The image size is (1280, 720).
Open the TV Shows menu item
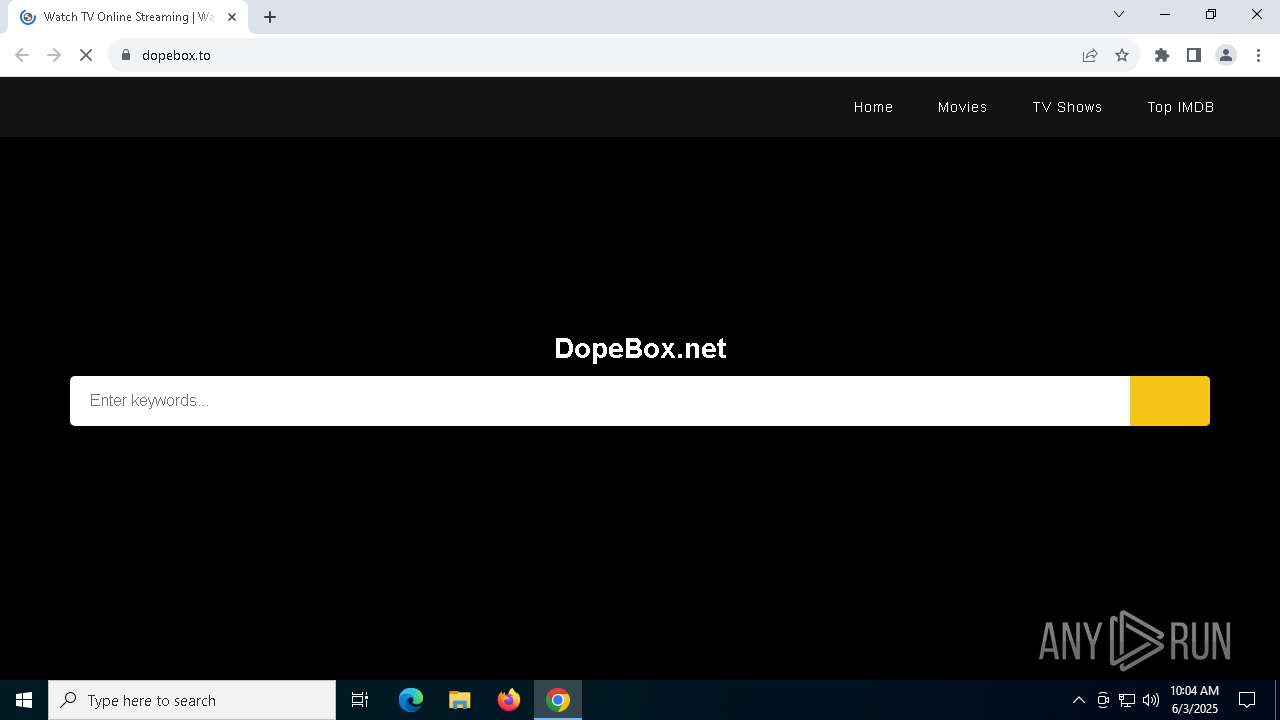[x=1067, y=107]
